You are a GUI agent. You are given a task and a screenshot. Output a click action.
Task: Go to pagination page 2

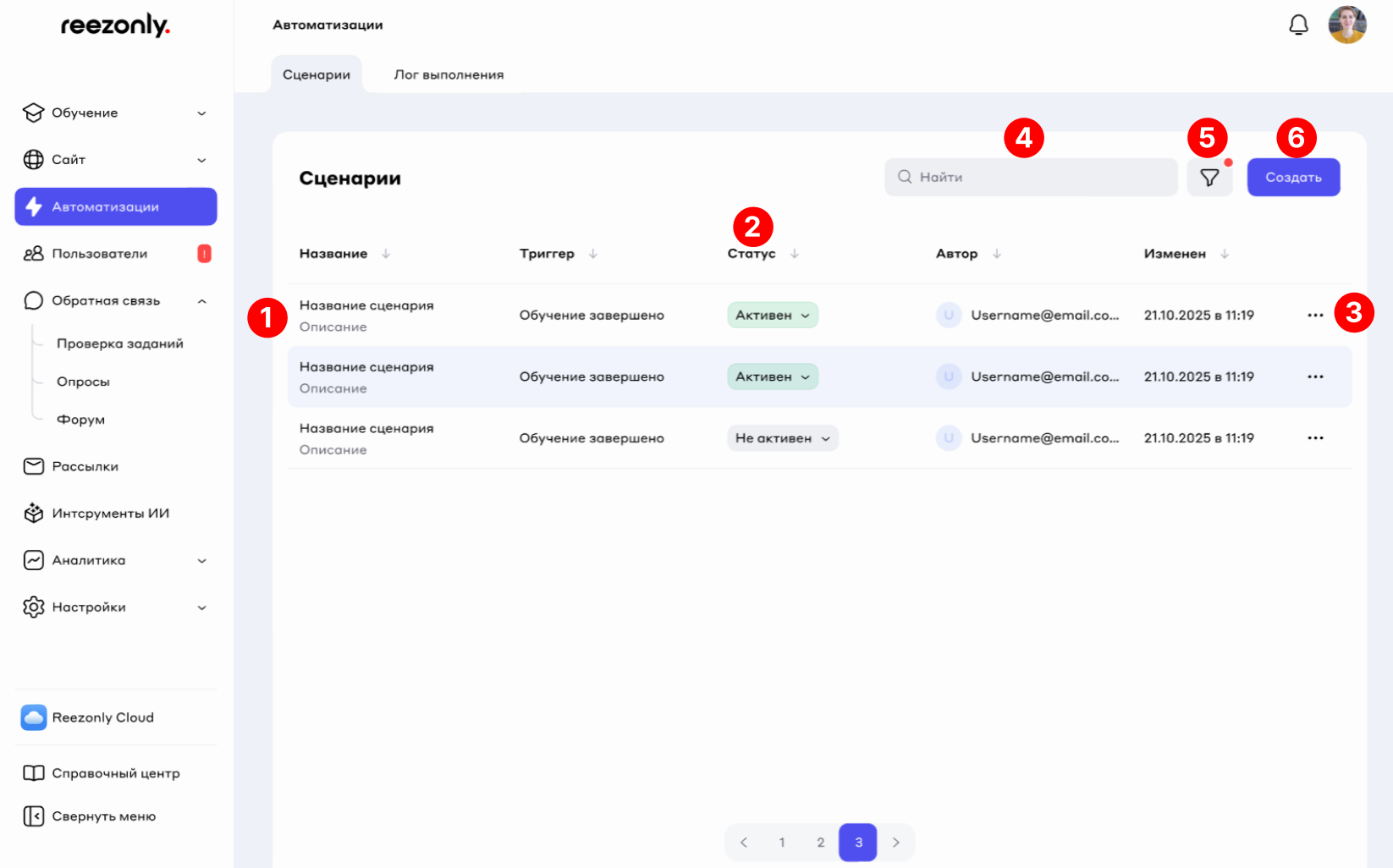point(820,843)
